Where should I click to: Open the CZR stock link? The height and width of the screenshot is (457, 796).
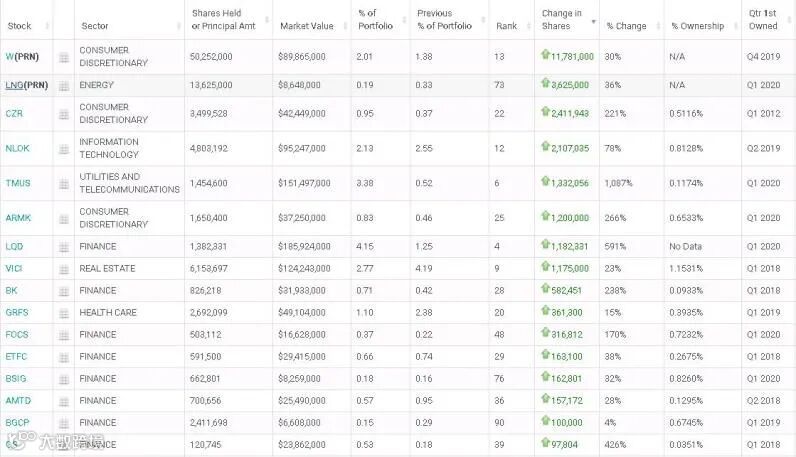pyautogui.click(x=14, y=114)
